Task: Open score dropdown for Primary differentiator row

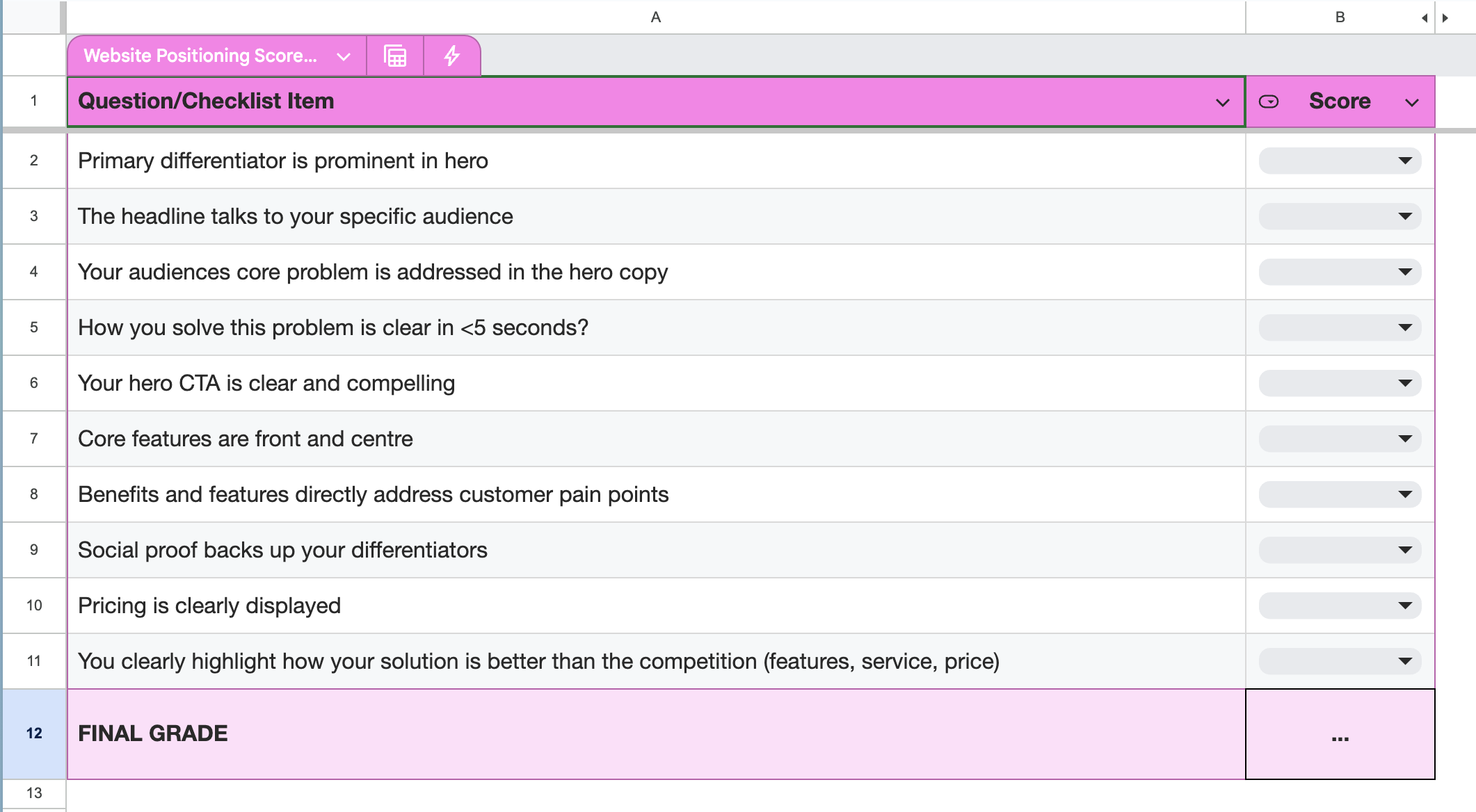Action: tap(1340, 161)
